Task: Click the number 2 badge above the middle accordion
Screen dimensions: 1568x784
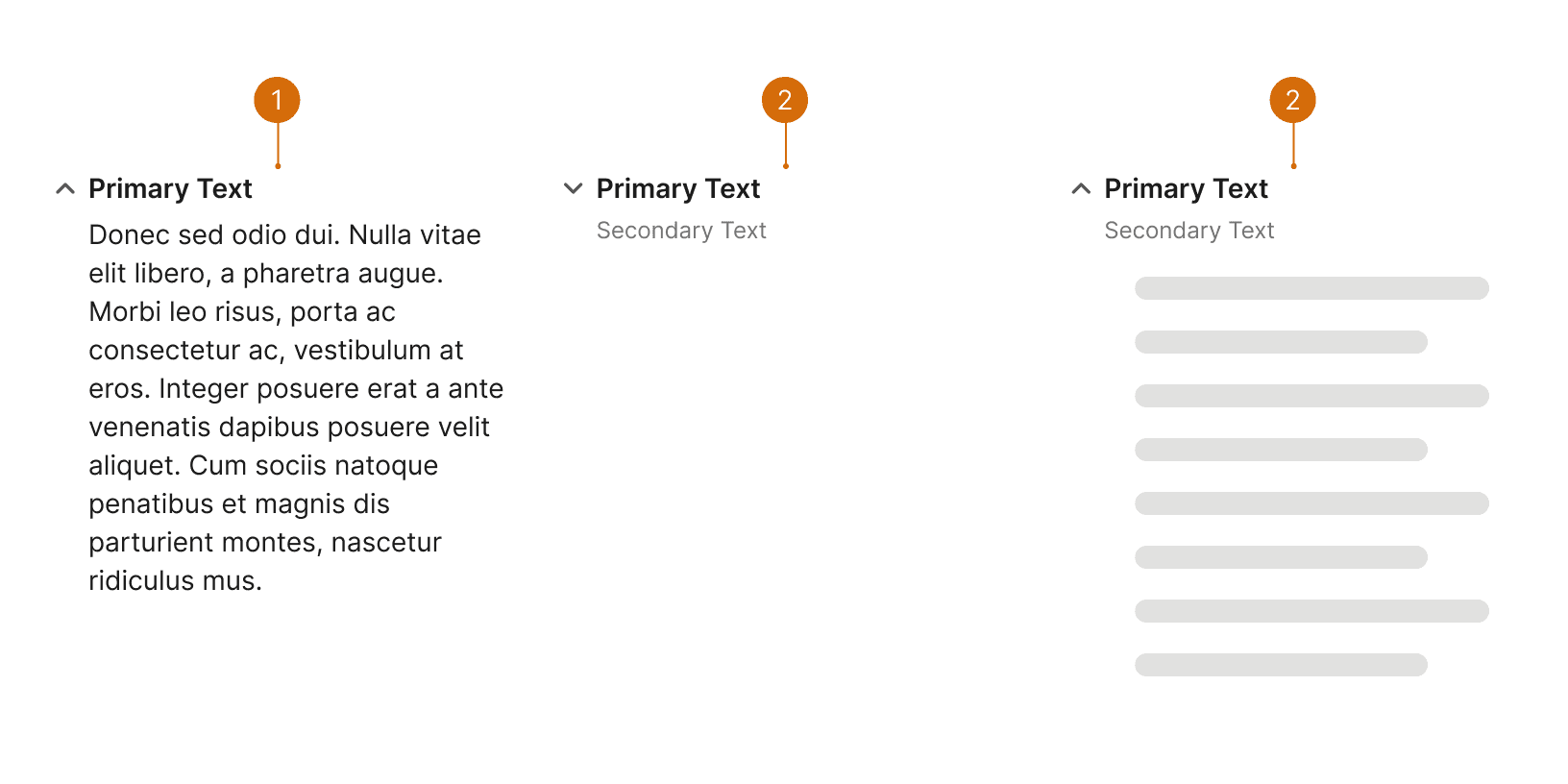Action: (785, 100)
